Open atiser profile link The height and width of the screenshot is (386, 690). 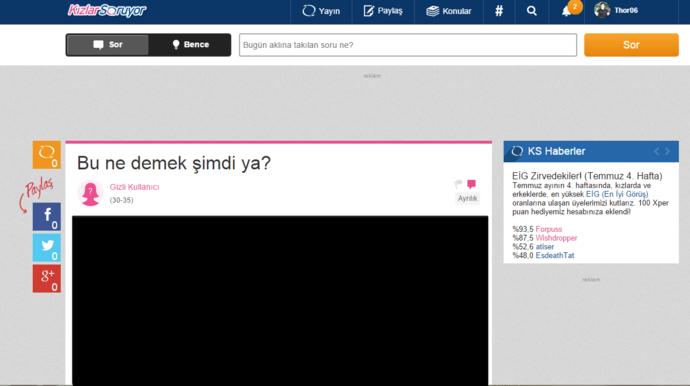[x=545, y=247]
